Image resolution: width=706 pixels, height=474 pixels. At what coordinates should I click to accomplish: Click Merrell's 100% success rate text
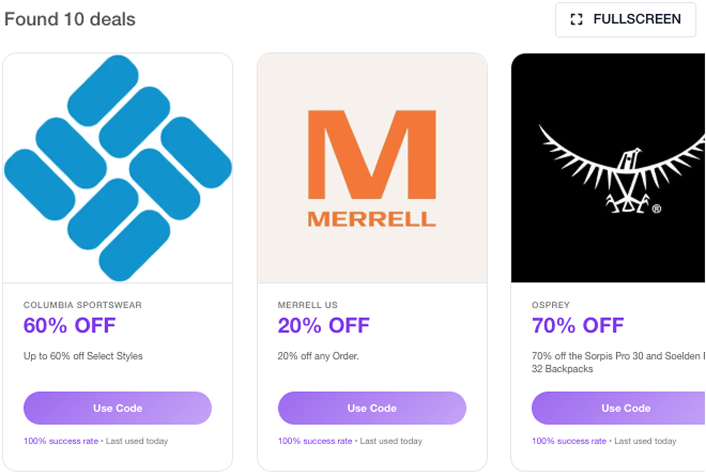[314, 441]
